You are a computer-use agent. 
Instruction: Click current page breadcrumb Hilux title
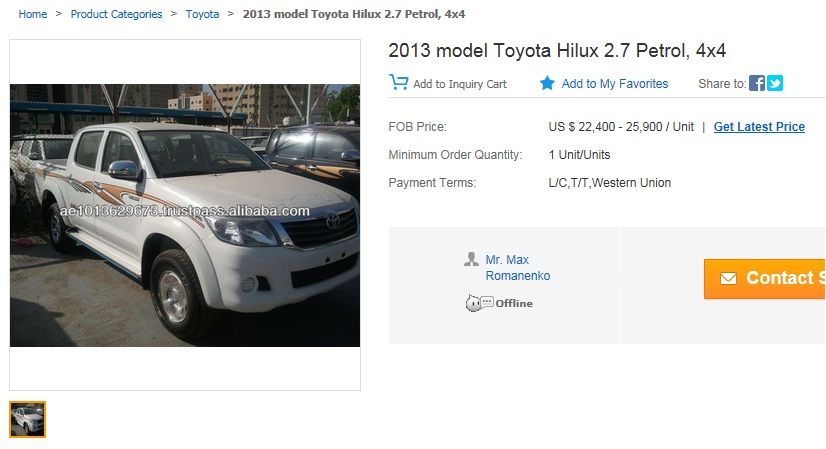354,14
